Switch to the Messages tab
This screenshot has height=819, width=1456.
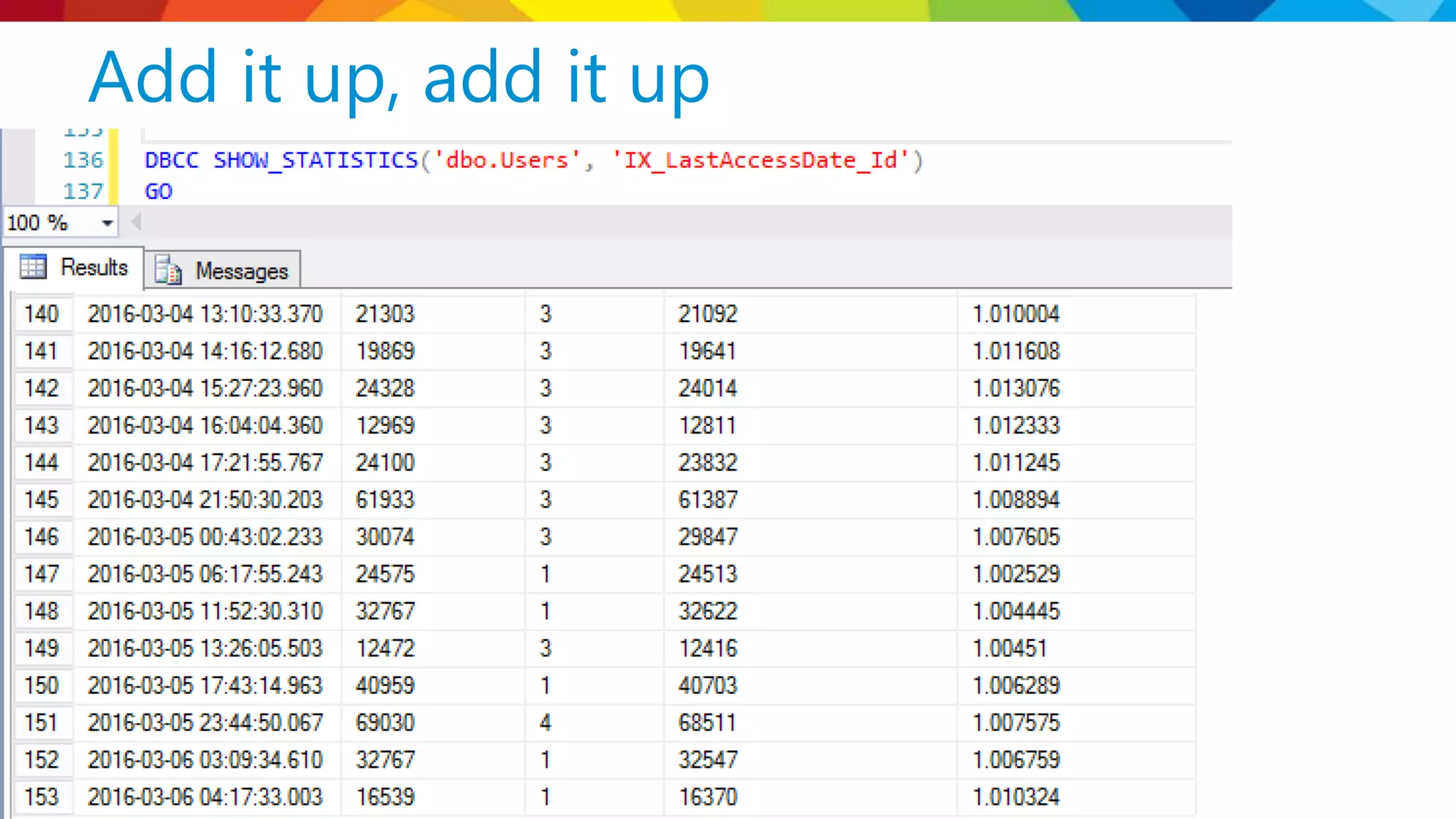241,271
